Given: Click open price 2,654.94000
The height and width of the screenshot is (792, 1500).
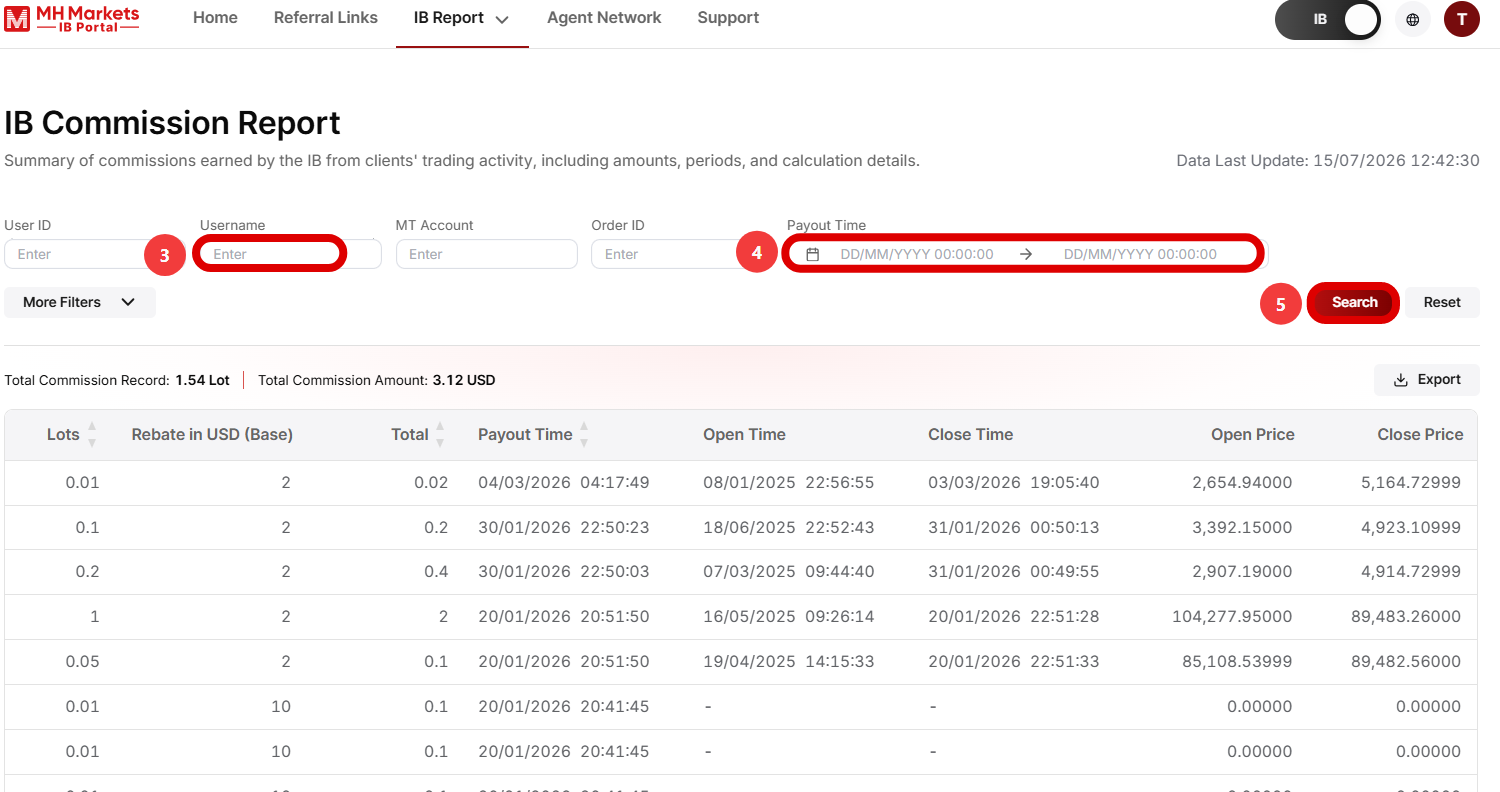Looking at the screenshot, I should pyautogui.click(x=1242, y=483).
